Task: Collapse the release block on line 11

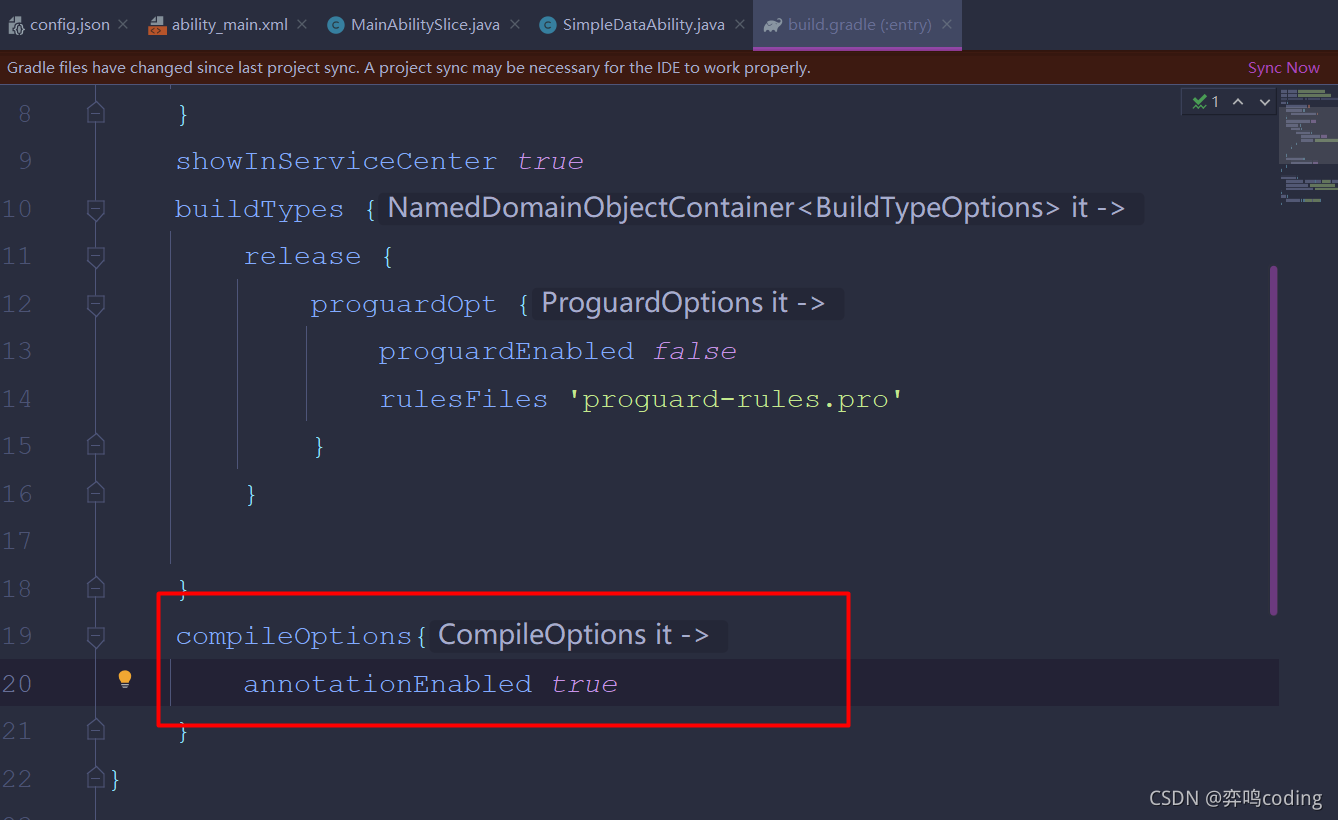Action: [96, 257]
